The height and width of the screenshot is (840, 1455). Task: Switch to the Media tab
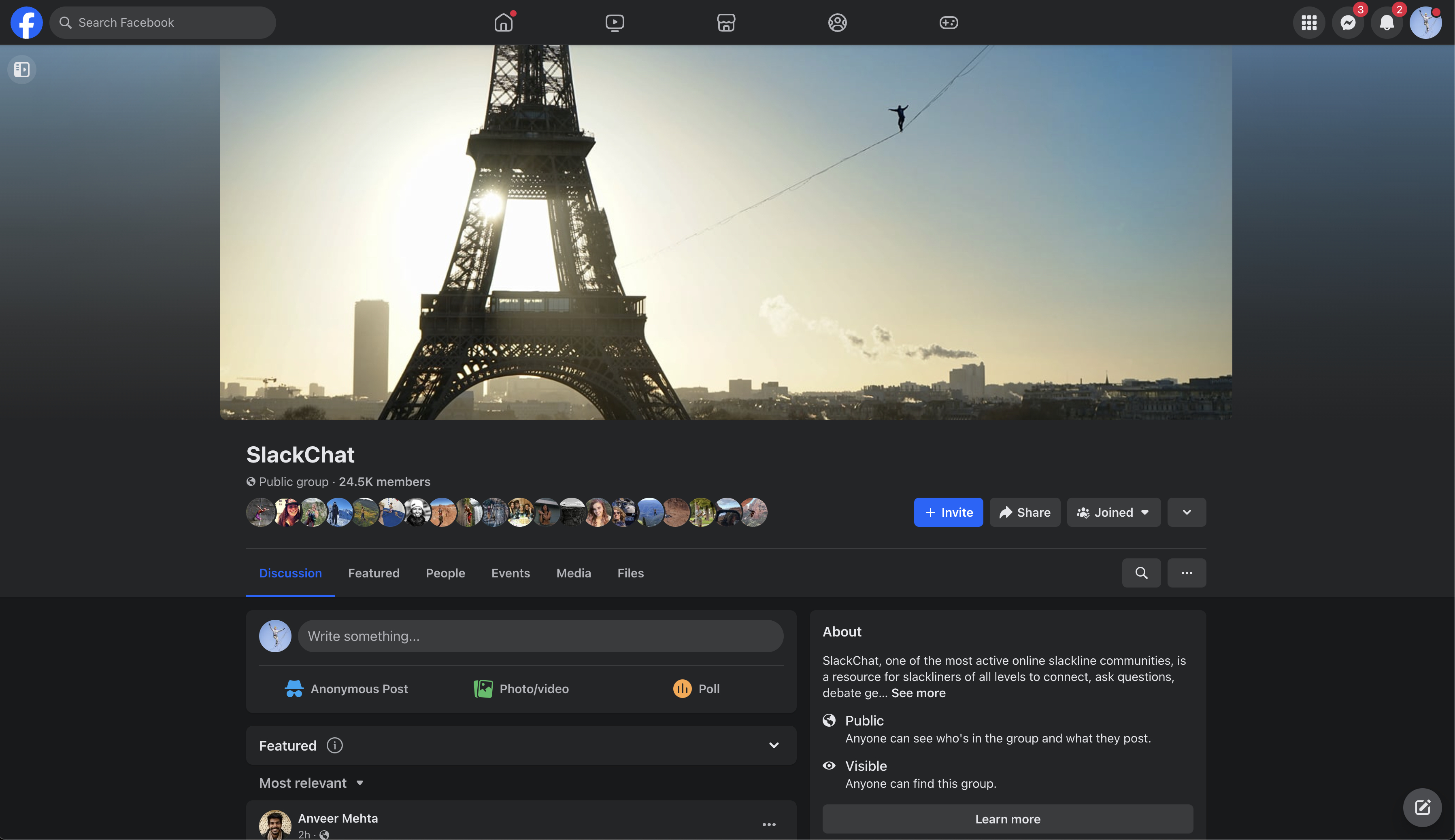[573, 573]
